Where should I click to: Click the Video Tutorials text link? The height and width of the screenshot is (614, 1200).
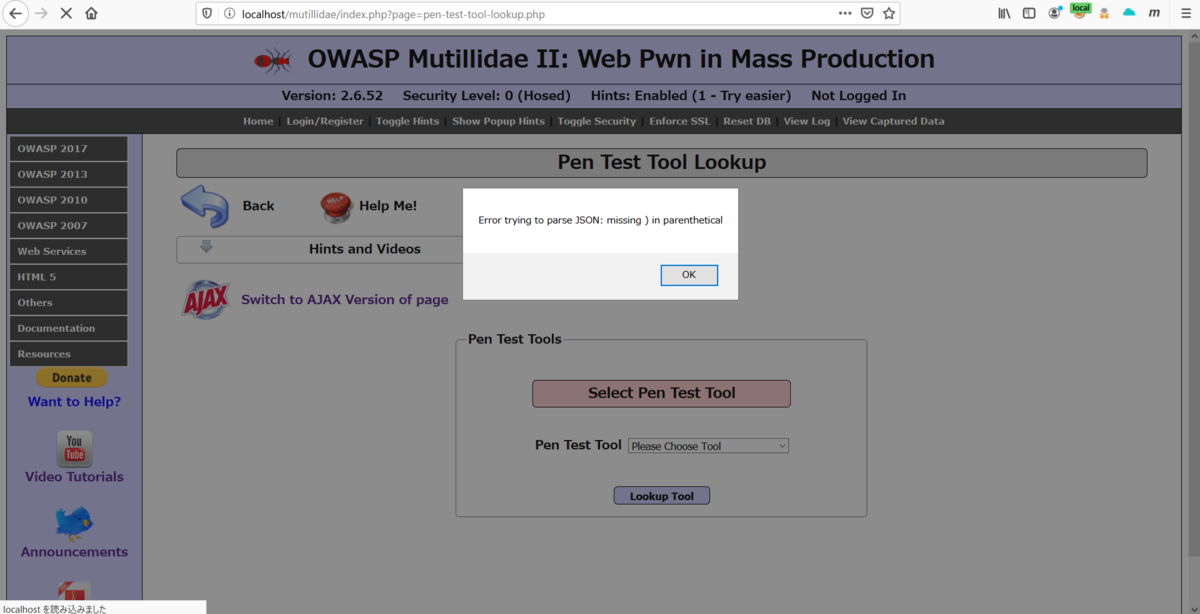(x=74, y=477)
